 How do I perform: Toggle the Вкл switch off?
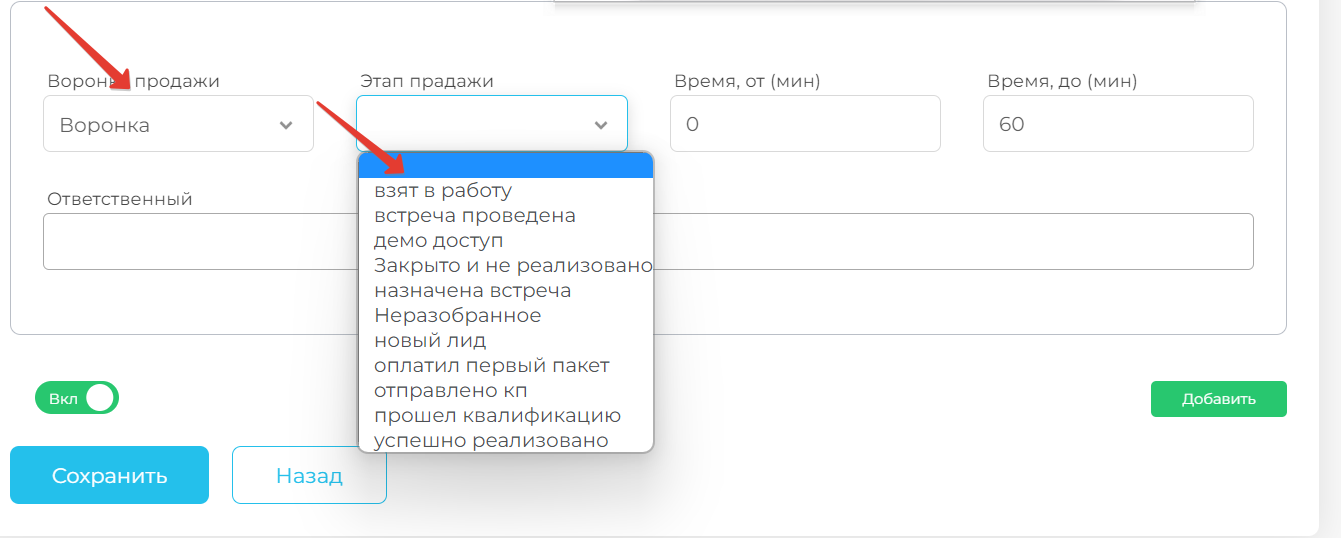tap(77, 398)
